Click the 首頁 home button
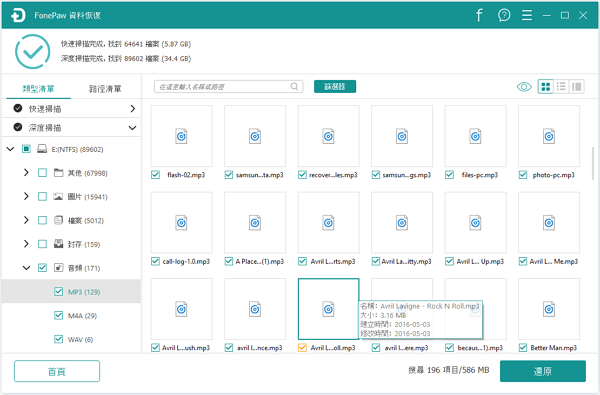Image resolution: width=600 pixels, height=395 pixels. pos(57,371)
